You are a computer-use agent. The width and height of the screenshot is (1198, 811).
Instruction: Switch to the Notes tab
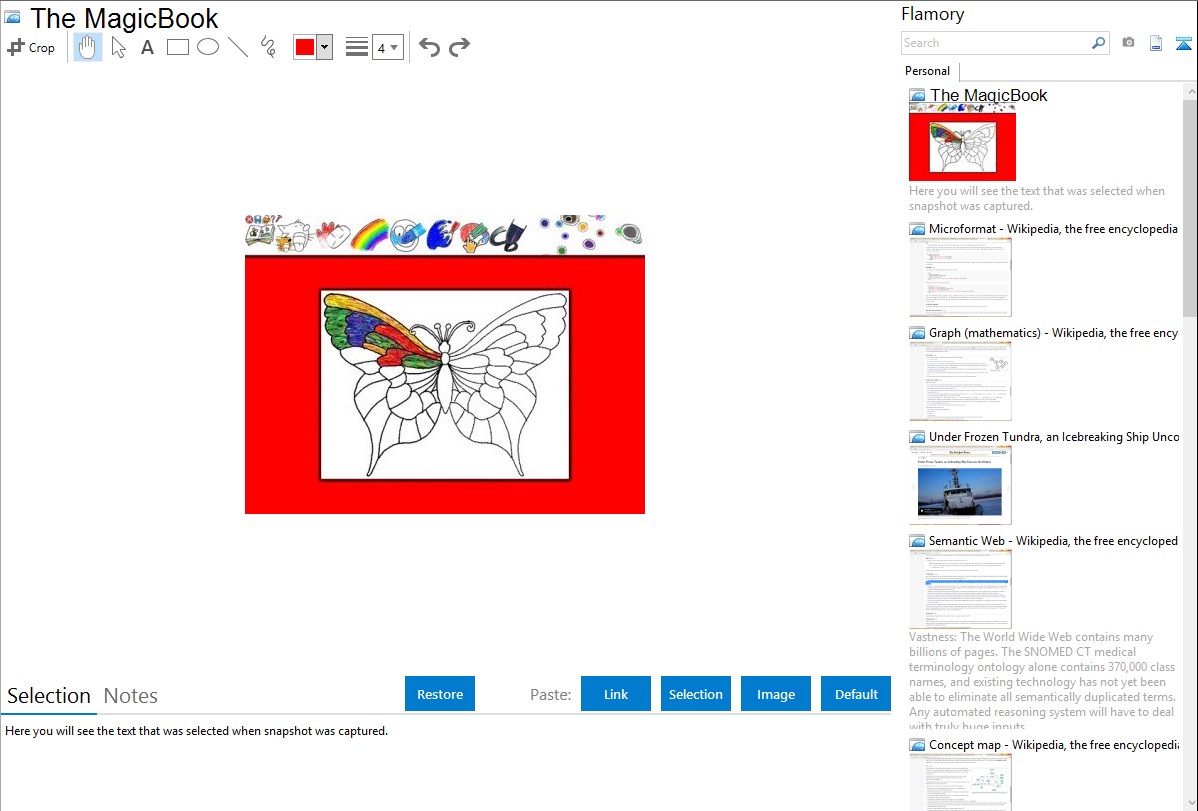131,696
